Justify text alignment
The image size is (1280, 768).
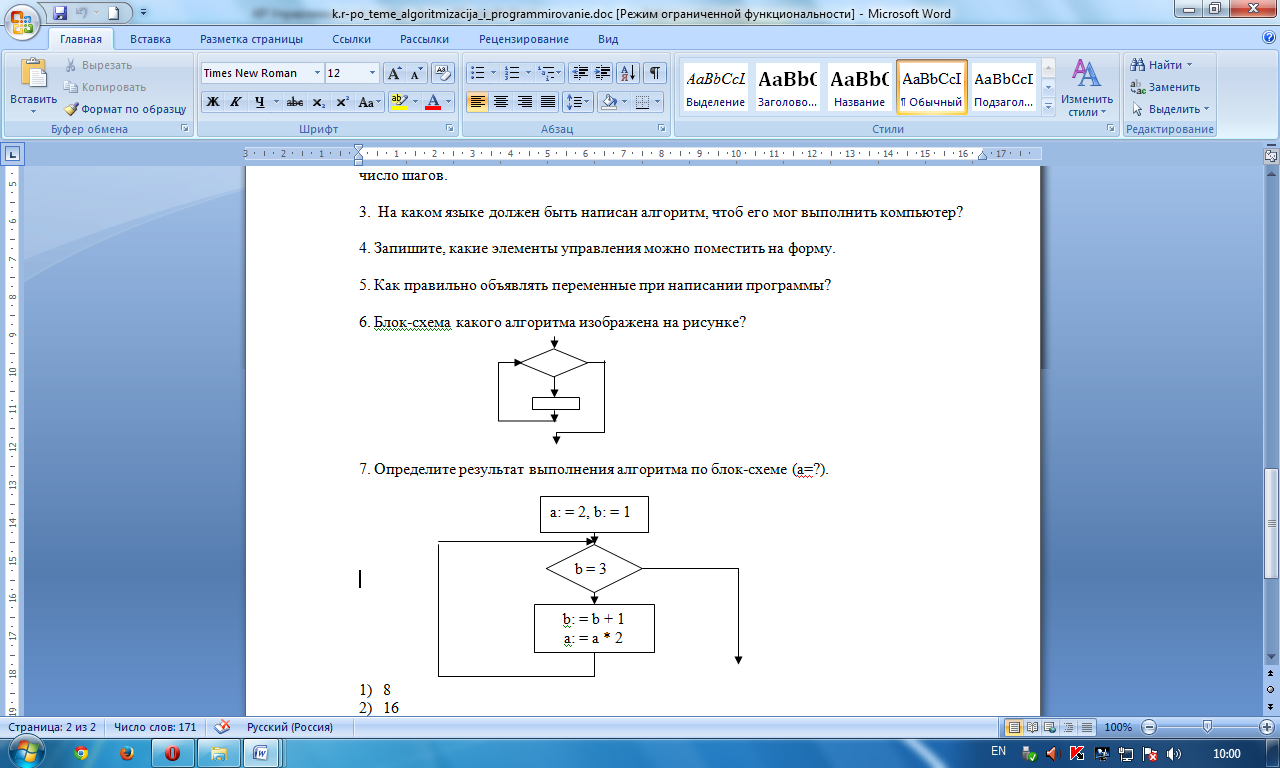(547, 102)
